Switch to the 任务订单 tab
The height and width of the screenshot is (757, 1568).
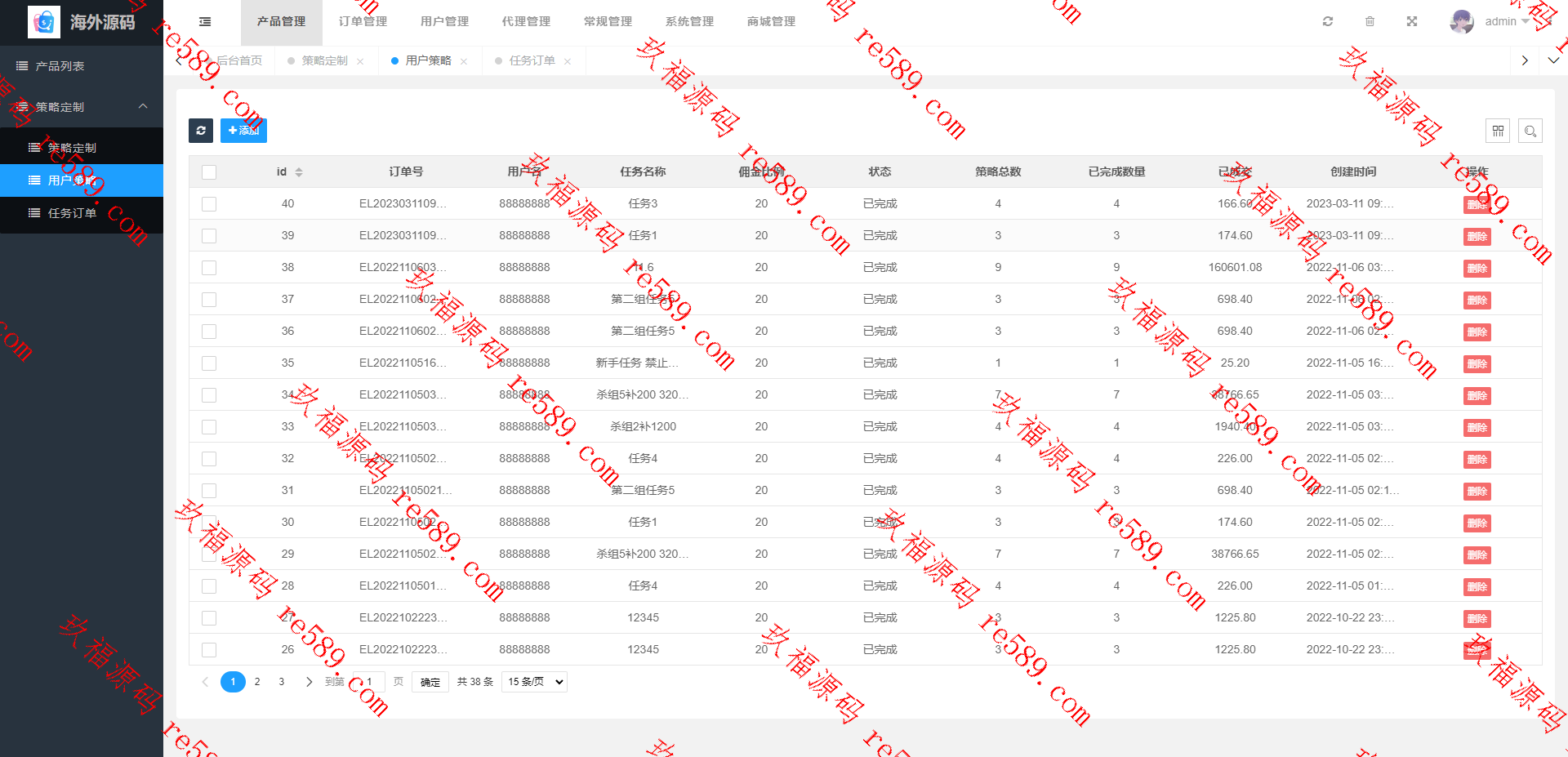point(532,61)
